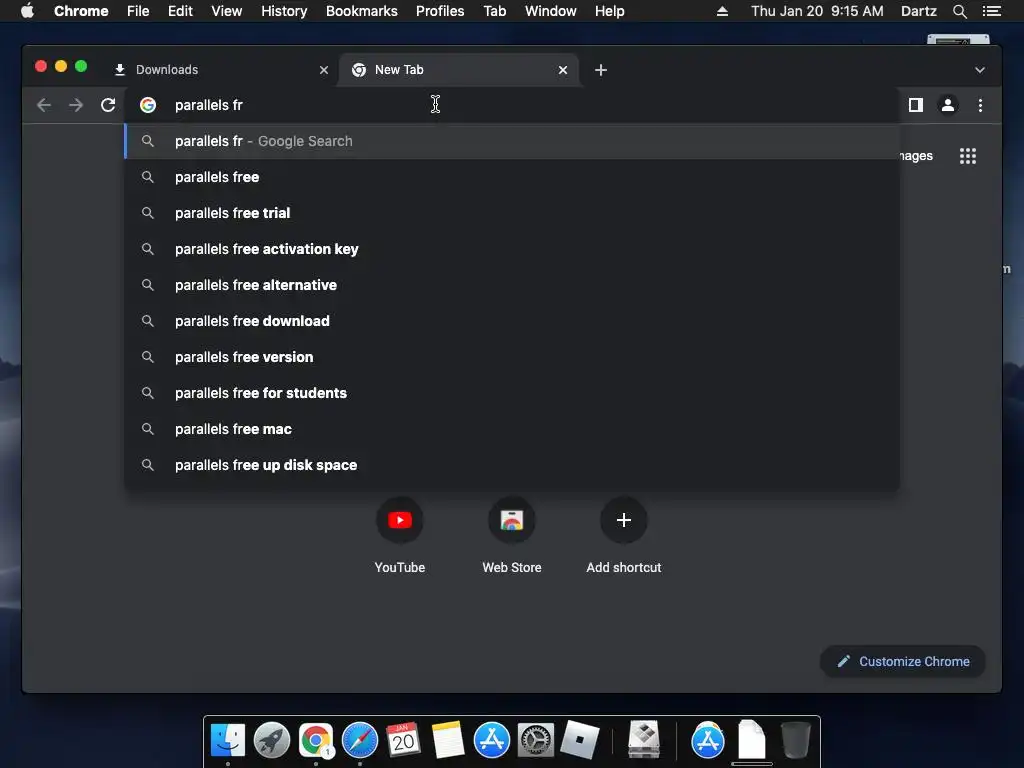Open a new tab with plus button
This screenshot has height=768, width=1024.
pyautogui.click(x=601, y=70)
